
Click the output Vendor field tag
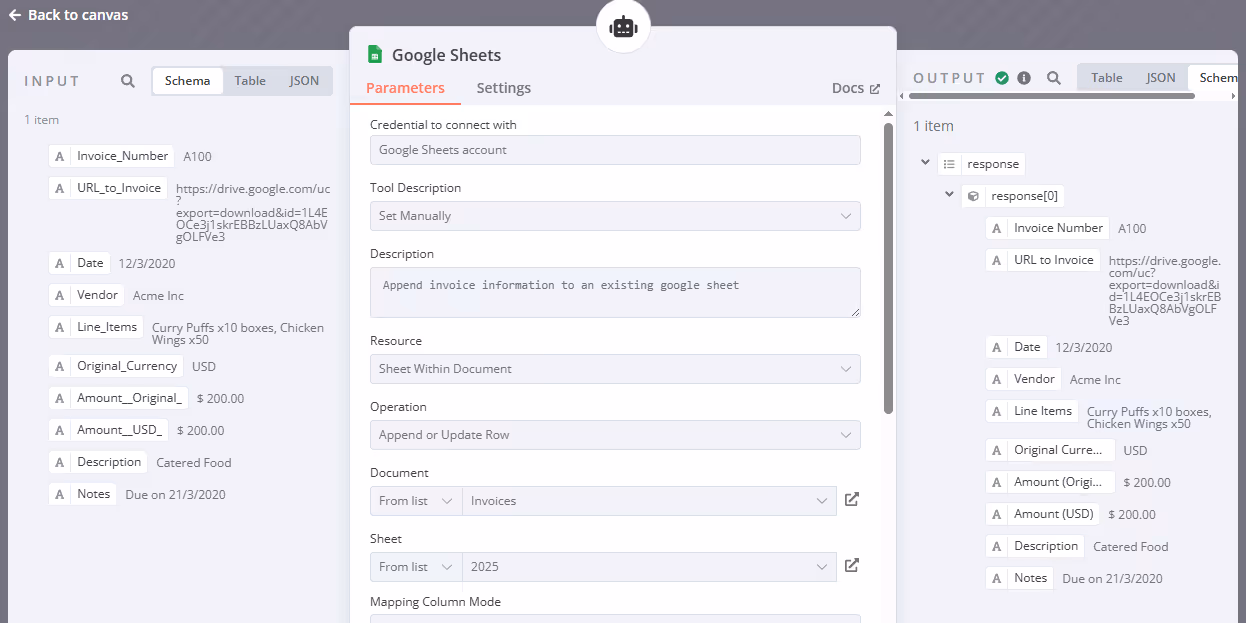click(1023, 379)
